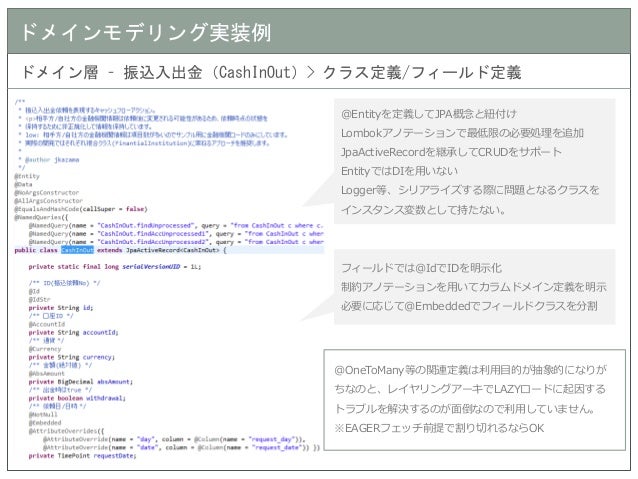Select the '@AllArgsConstructor' annotation
Screen dimensions: 638x479
coord(48,201)
